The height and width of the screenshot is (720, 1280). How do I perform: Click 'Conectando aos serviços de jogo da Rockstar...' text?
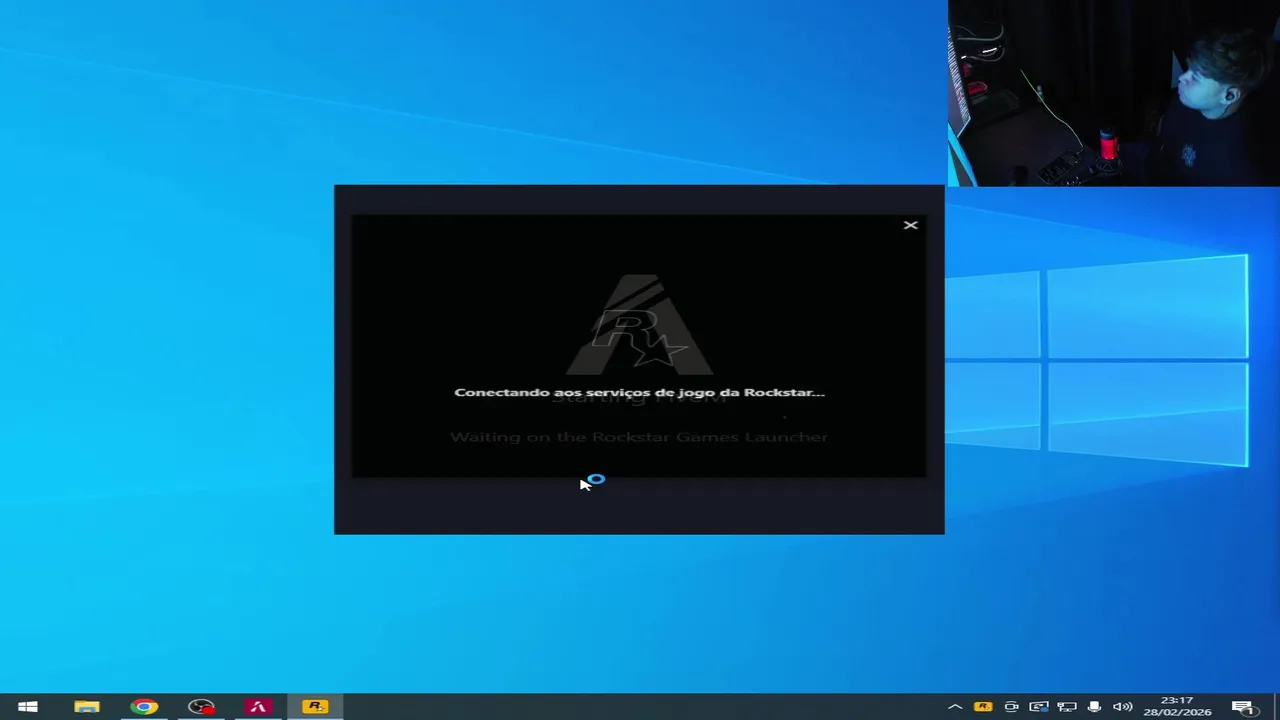(639, 392)
